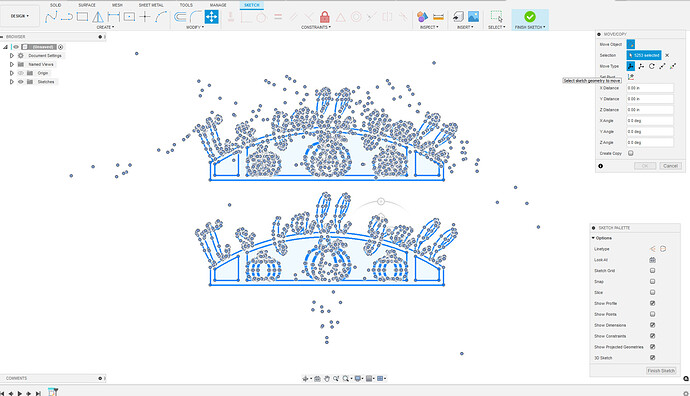
Task: Activate the Move/Copy tool icon
Action: pyautogui.click(x=211, y=17)
